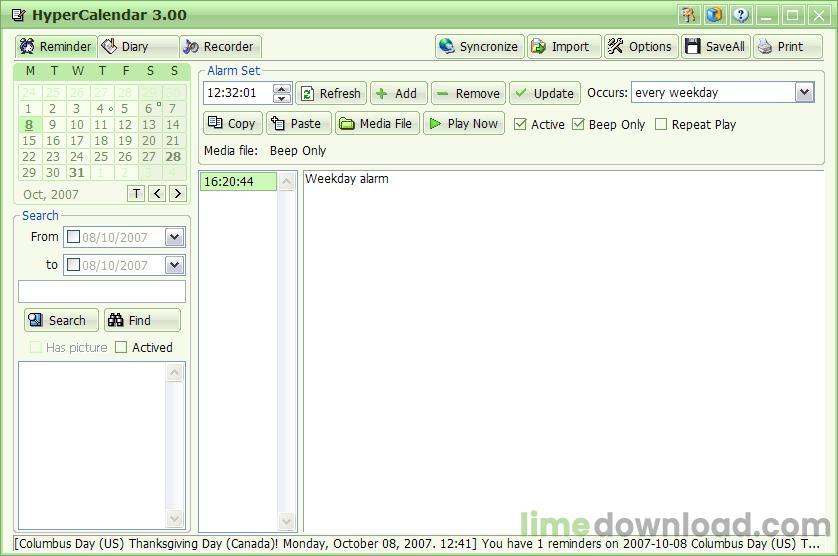This screenshot has width=838, height=556.
Task: Open Options with the tools icon
Action: coord(641,47)
